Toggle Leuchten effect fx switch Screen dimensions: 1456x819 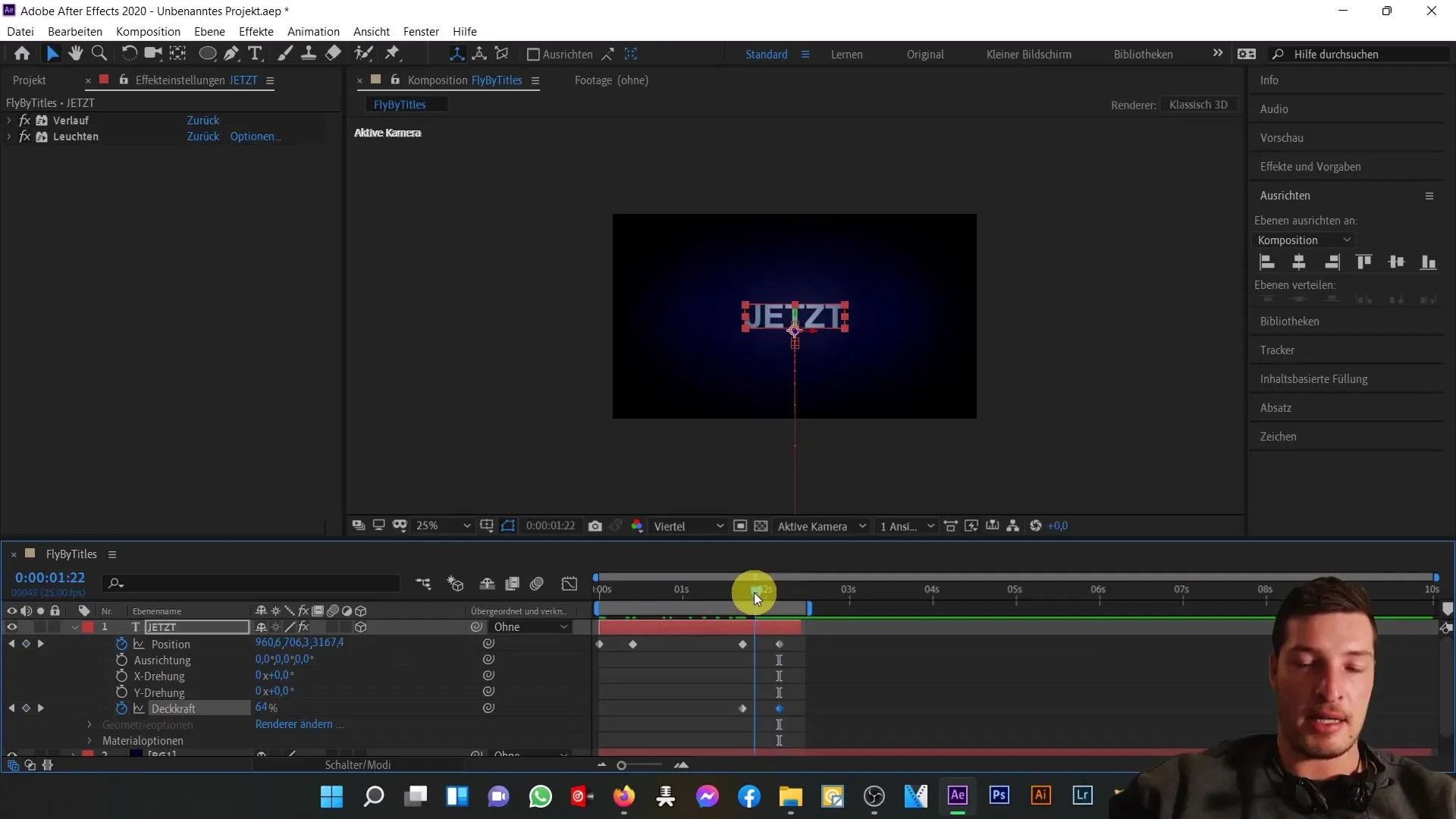[25, 136]
